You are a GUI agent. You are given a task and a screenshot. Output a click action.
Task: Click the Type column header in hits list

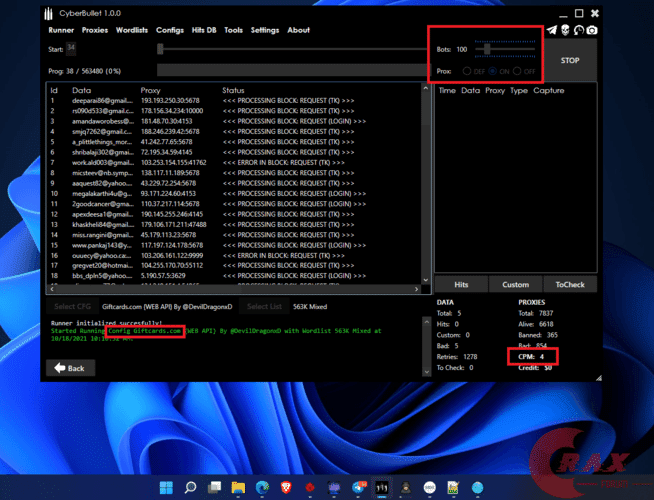click(x=519, y=90)
